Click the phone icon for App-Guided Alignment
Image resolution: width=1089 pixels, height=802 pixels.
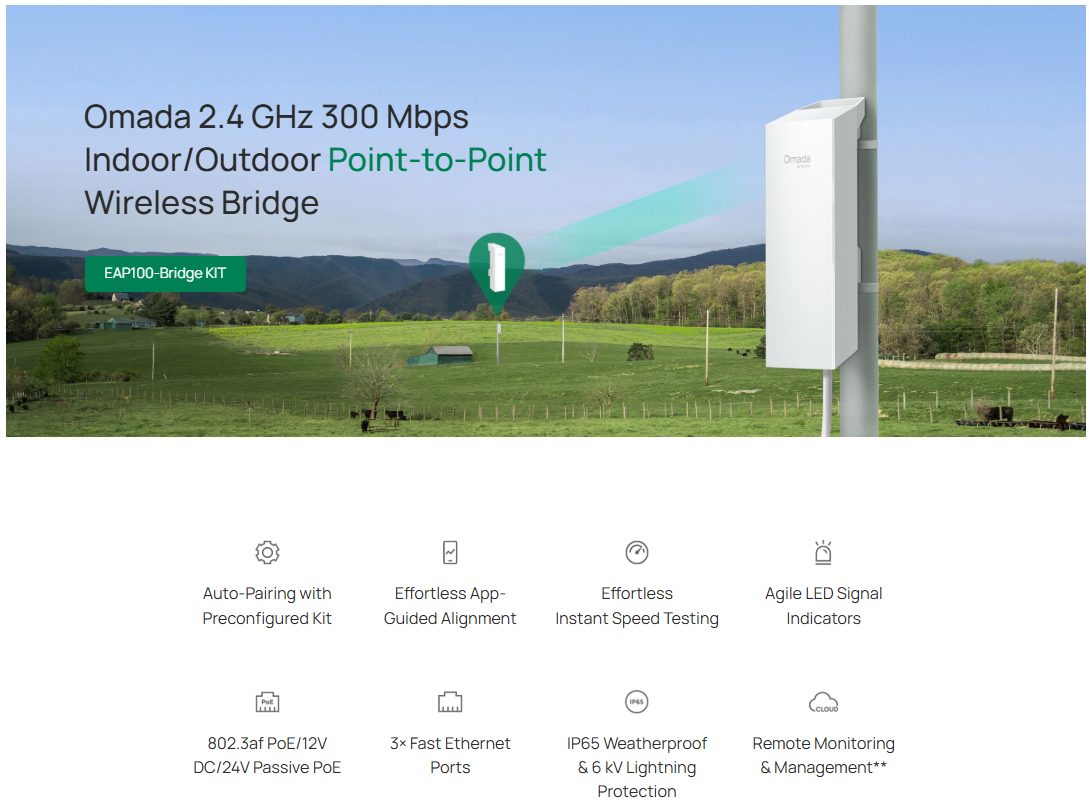click(x=450, y=552)
